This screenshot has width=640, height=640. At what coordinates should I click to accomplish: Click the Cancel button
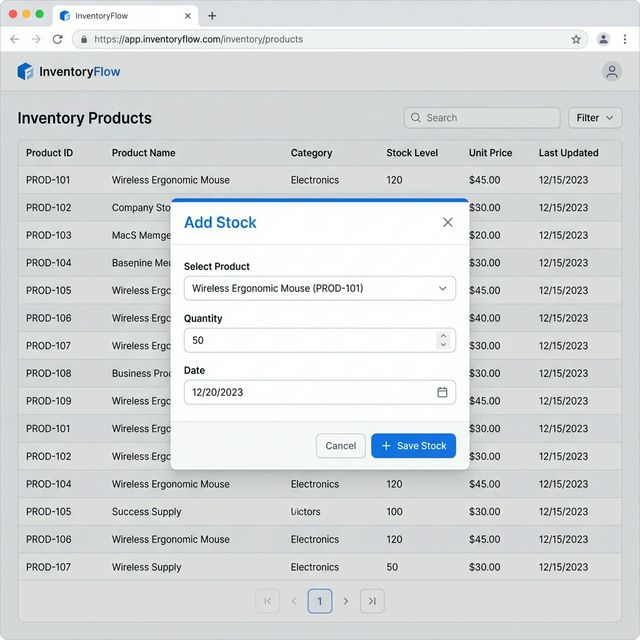coord(340,446)
